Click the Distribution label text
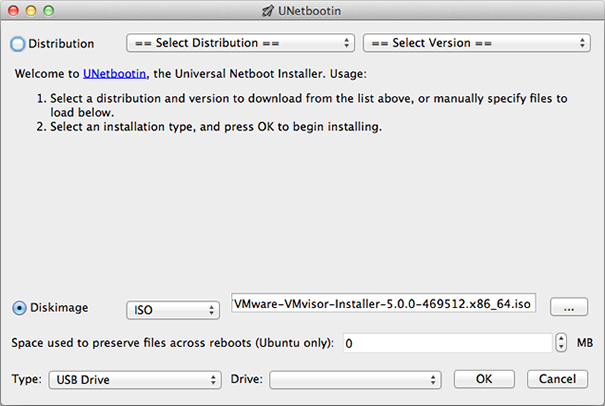 pos(61,44)
